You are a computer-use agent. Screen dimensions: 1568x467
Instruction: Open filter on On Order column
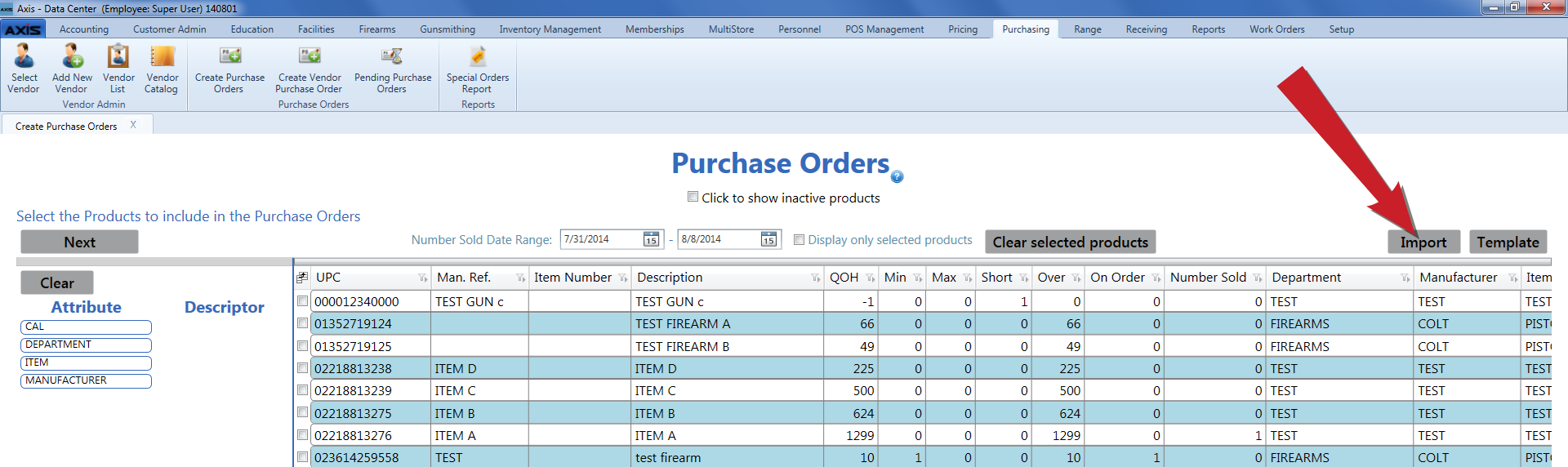(x=1156, y=278)
